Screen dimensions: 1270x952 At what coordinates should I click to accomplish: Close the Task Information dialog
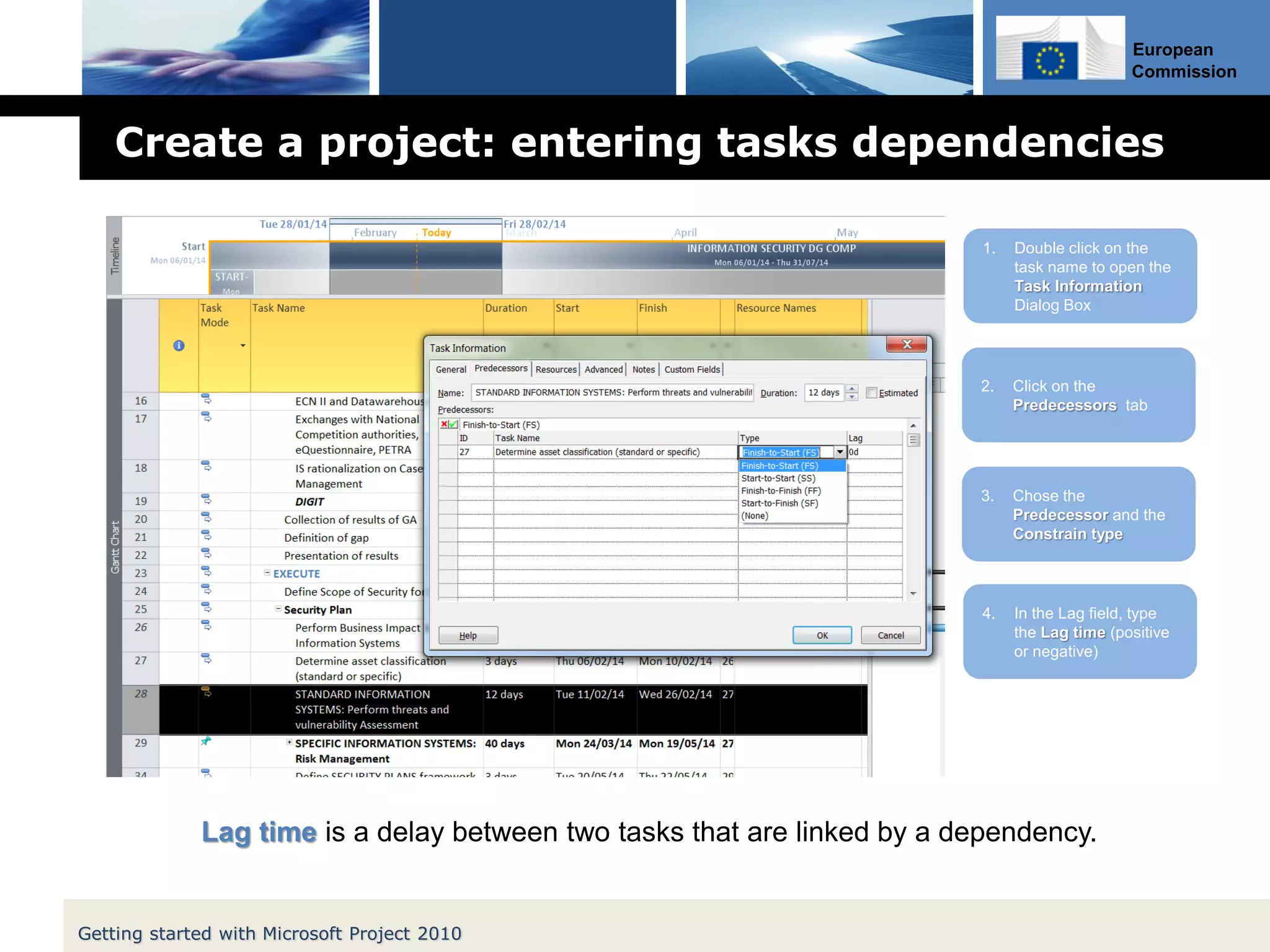pyautogui.click(x=907, y=345)
